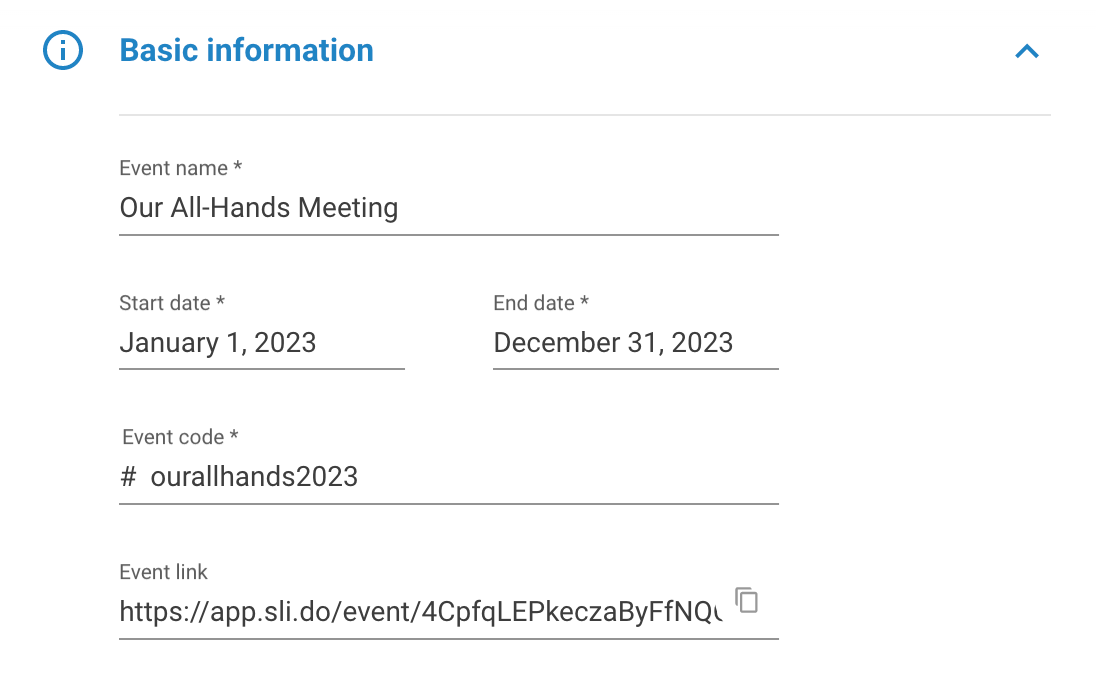Click the Start date label

165,303
